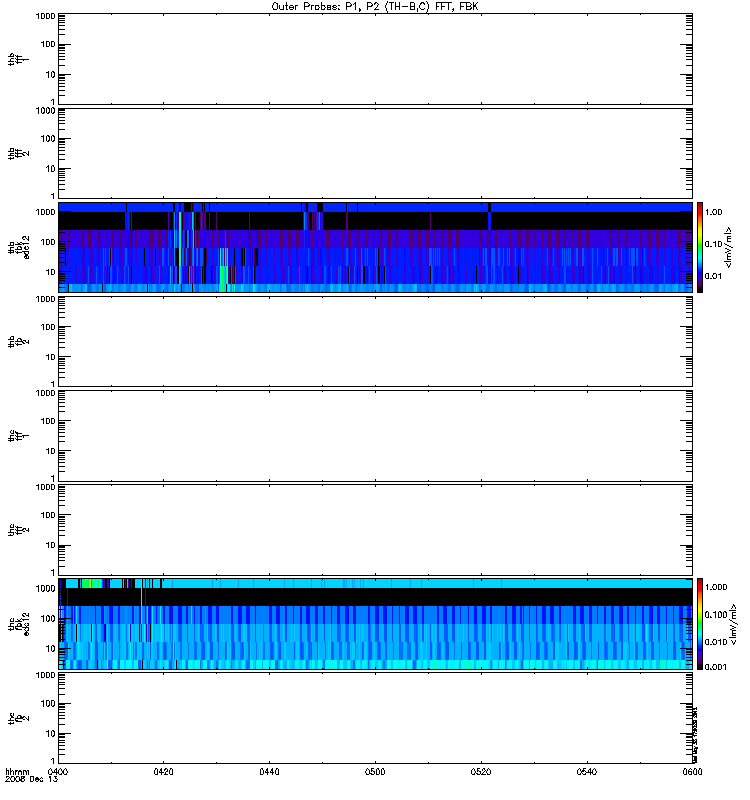Click the green burst in the thb fbk spectrogram
Screen dimensions: 750x800
(x=223, y=279)
